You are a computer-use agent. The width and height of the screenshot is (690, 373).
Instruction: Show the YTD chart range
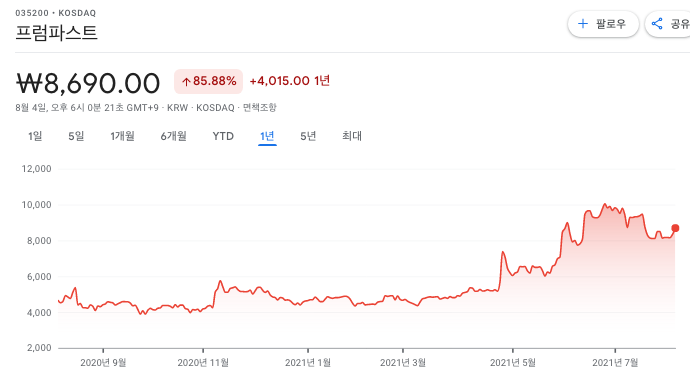223,136
